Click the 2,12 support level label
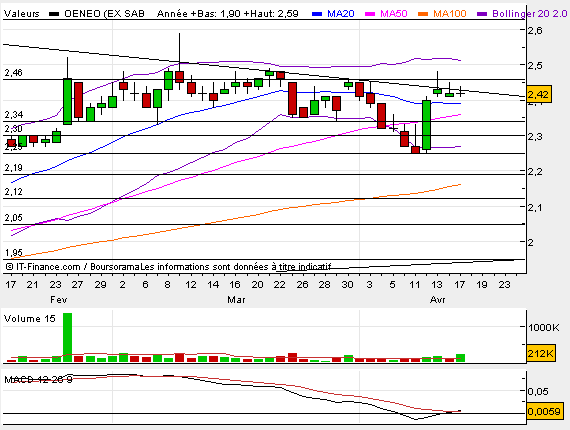 [x=13, y=192]
